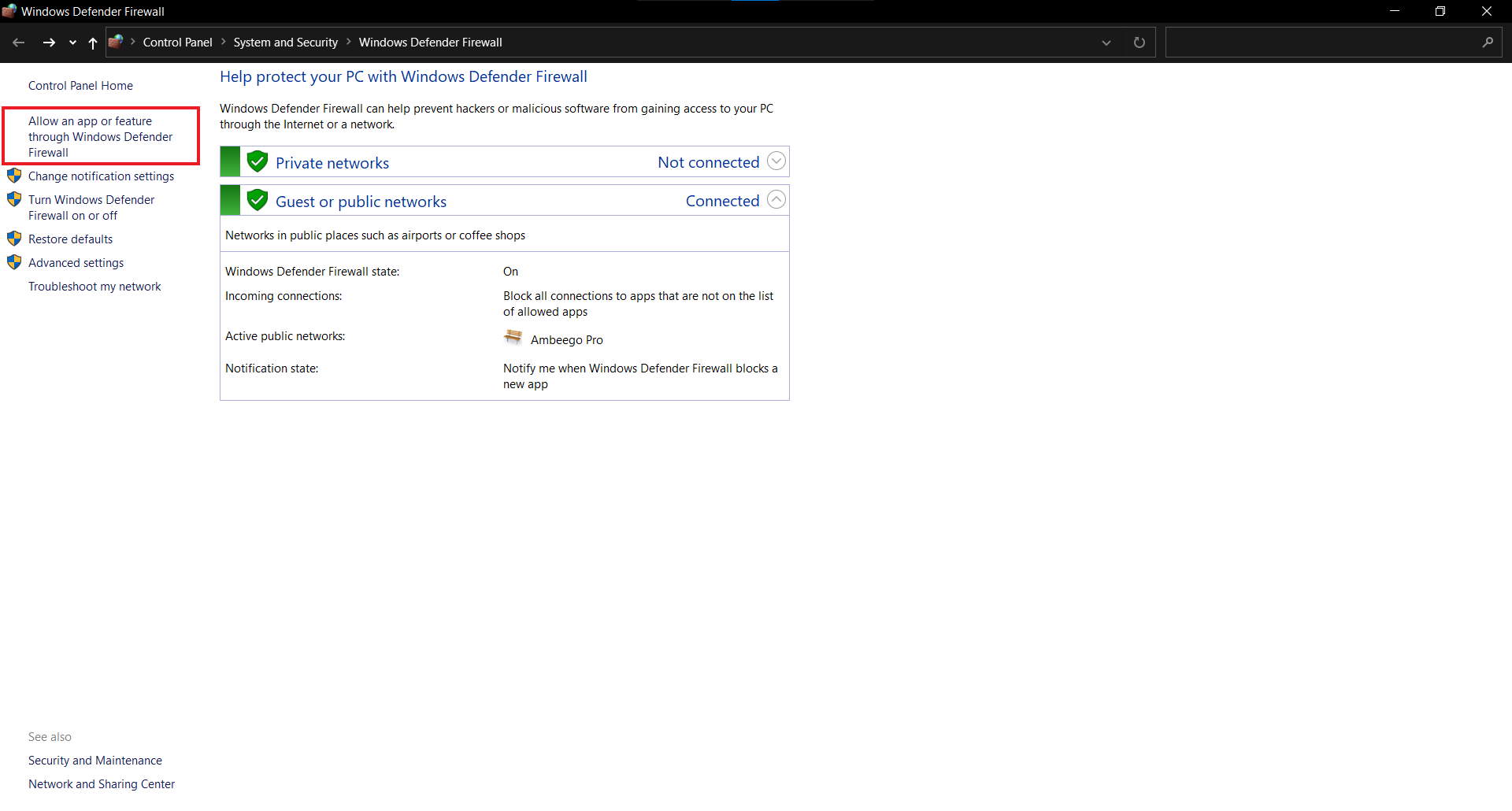Select System and Security breadcrumb item
1512x811 pixels.
[x=285, y=43]
